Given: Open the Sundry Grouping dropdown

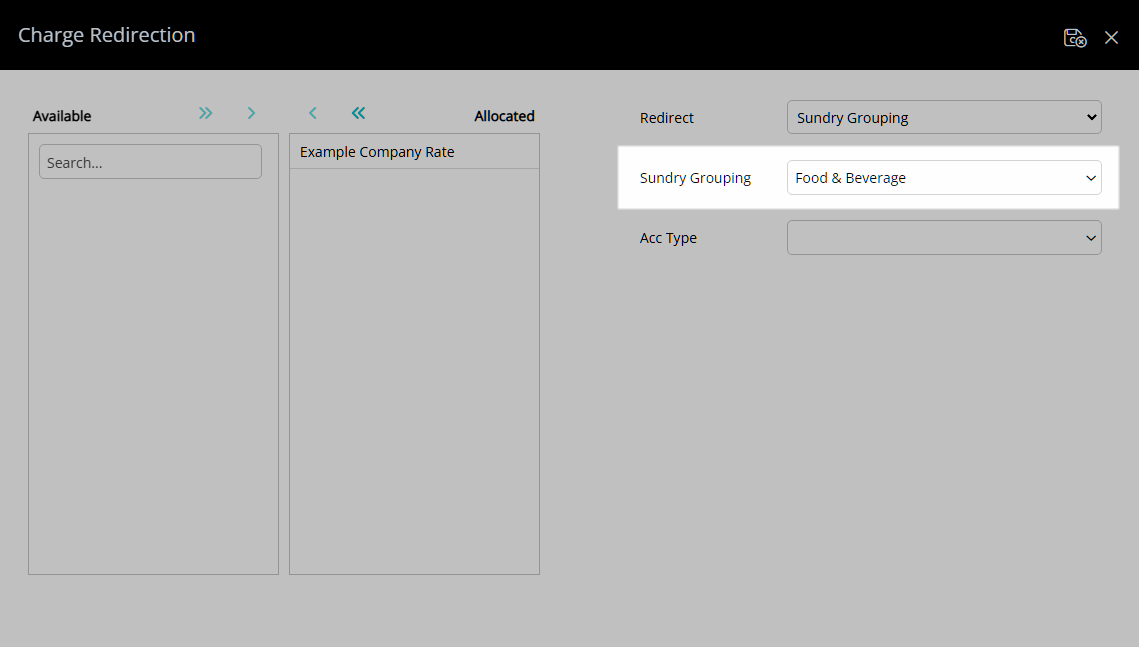Looking at the screenshot, I should tap(944, 178).
